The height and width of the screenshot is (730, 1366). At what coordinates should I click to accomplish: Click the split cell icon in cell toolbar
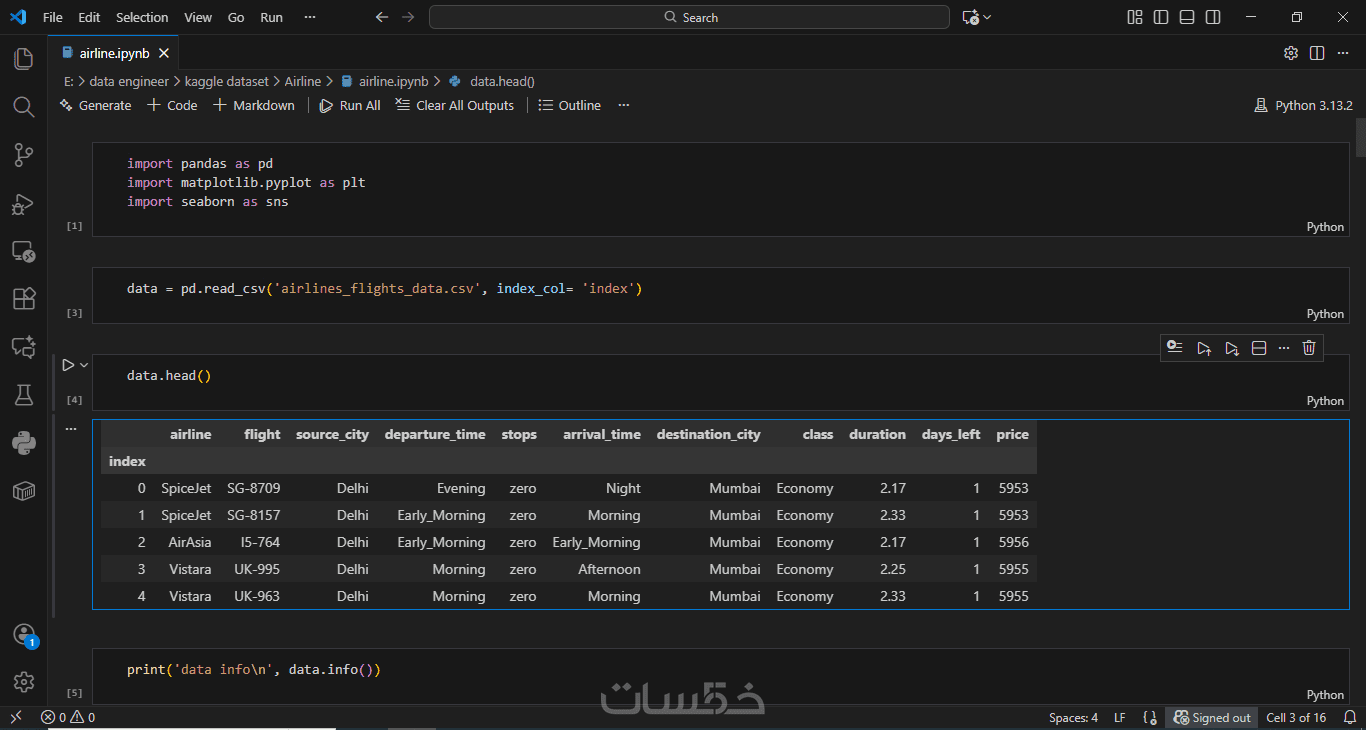[x=1259, y=348]
